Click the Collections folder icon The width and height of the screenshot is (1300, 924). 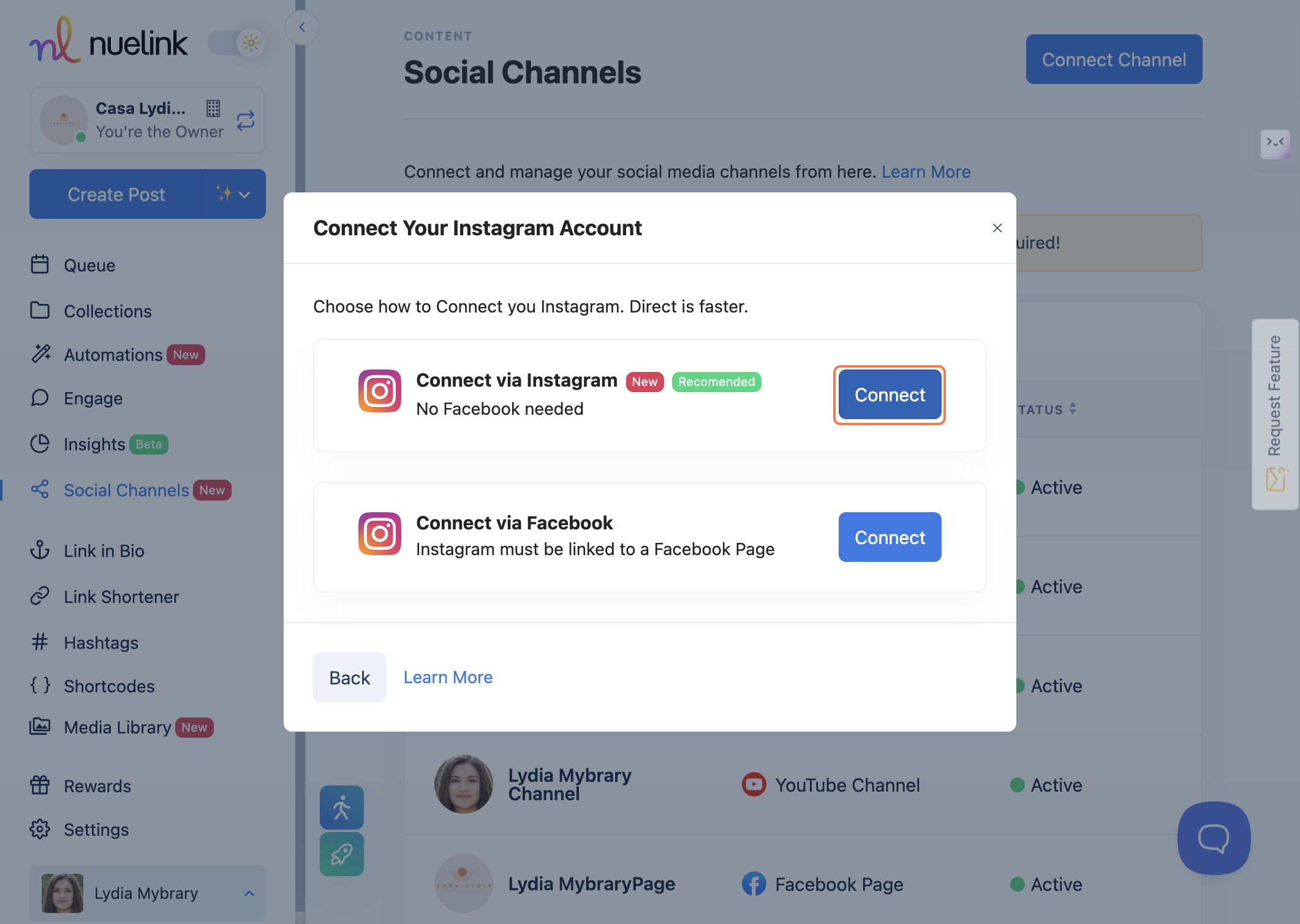pos(40,310)
